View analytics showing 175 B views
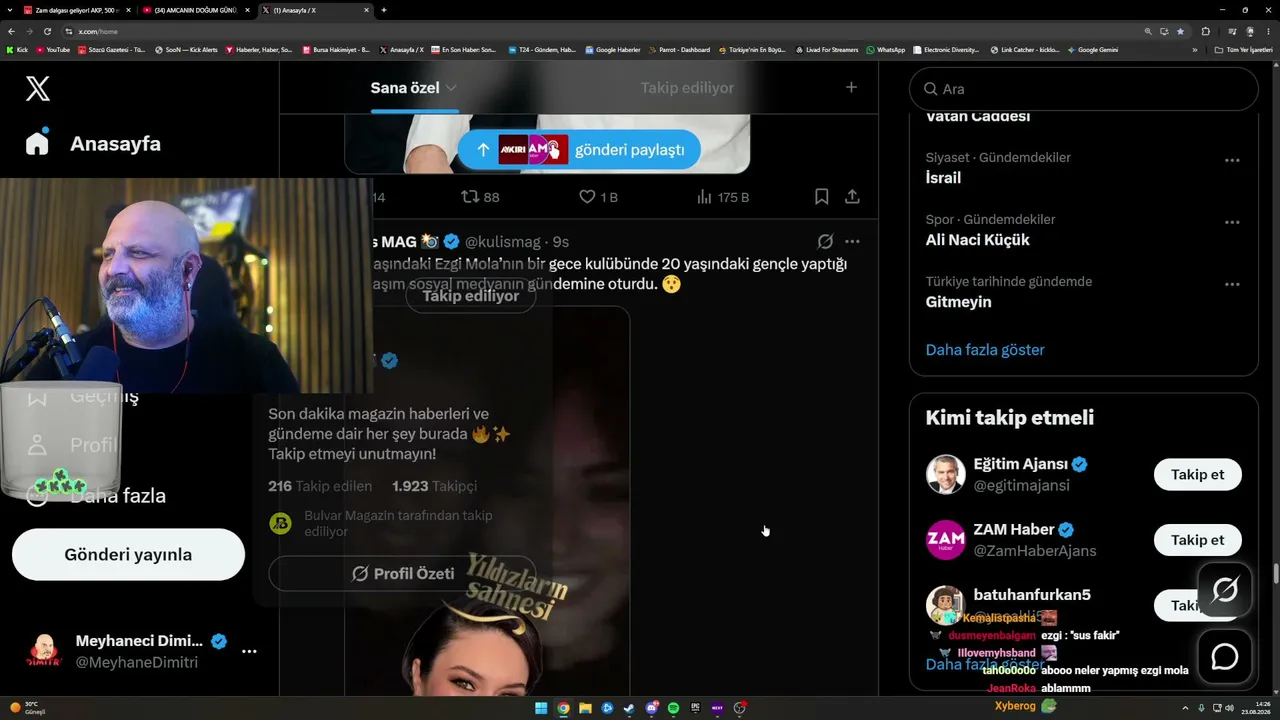 click(723, 197)
